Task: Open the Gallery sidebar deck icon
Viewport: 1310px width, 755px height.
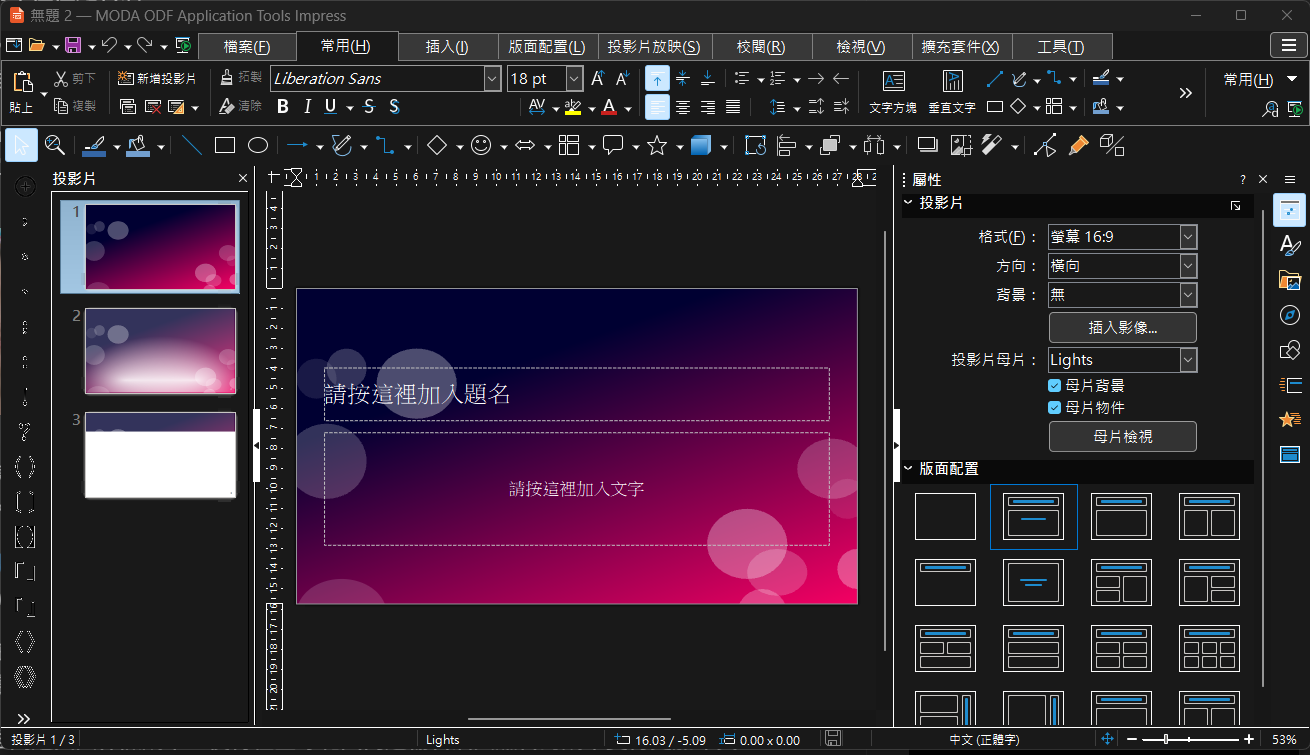Action: [x=1290, y=280]
